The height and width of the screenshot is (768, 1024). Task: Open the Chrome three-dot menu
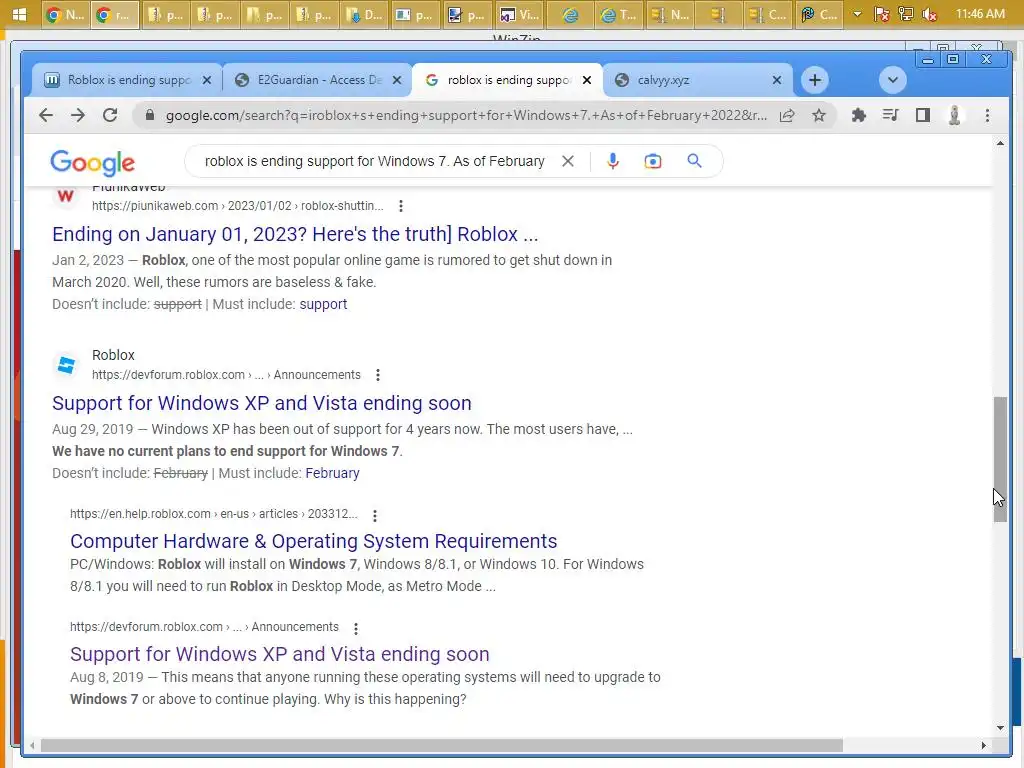click(987, 116)
